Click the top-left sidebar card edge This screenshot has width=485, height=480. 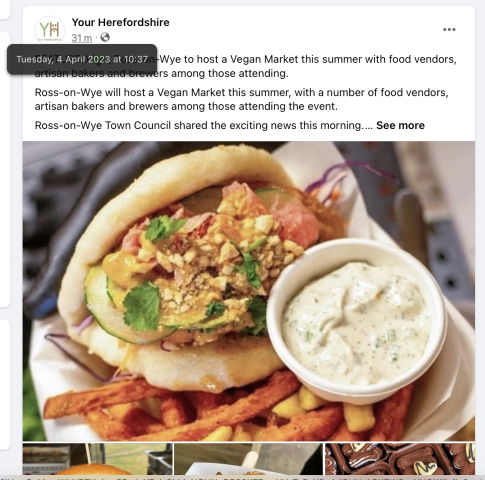coord(5,10)
